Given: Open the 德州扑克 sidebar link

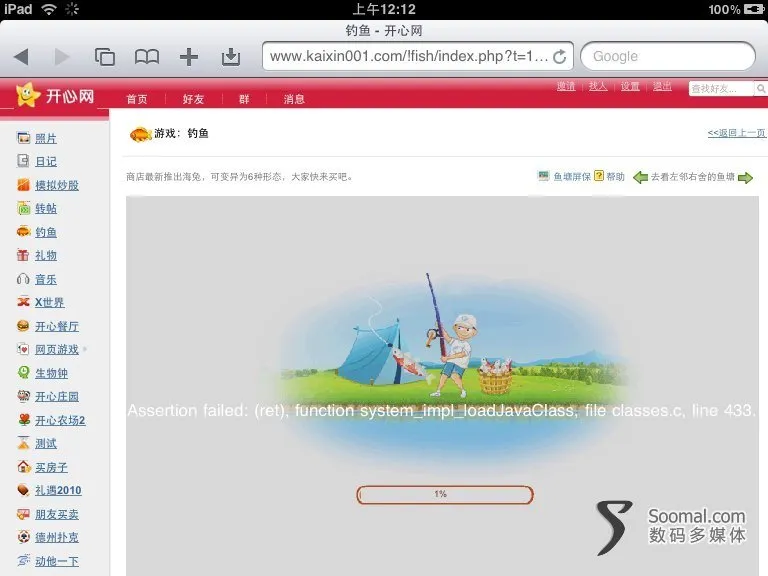Looking at the screenshot, I should coord(57,537).
